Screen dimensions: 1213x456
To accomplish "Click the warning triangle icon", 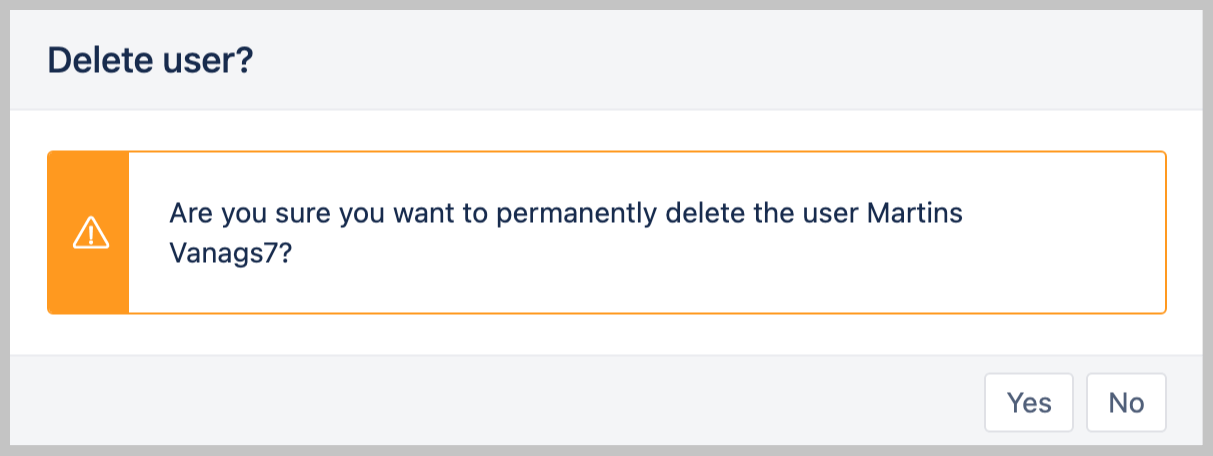I will click(x=89, y=233).
